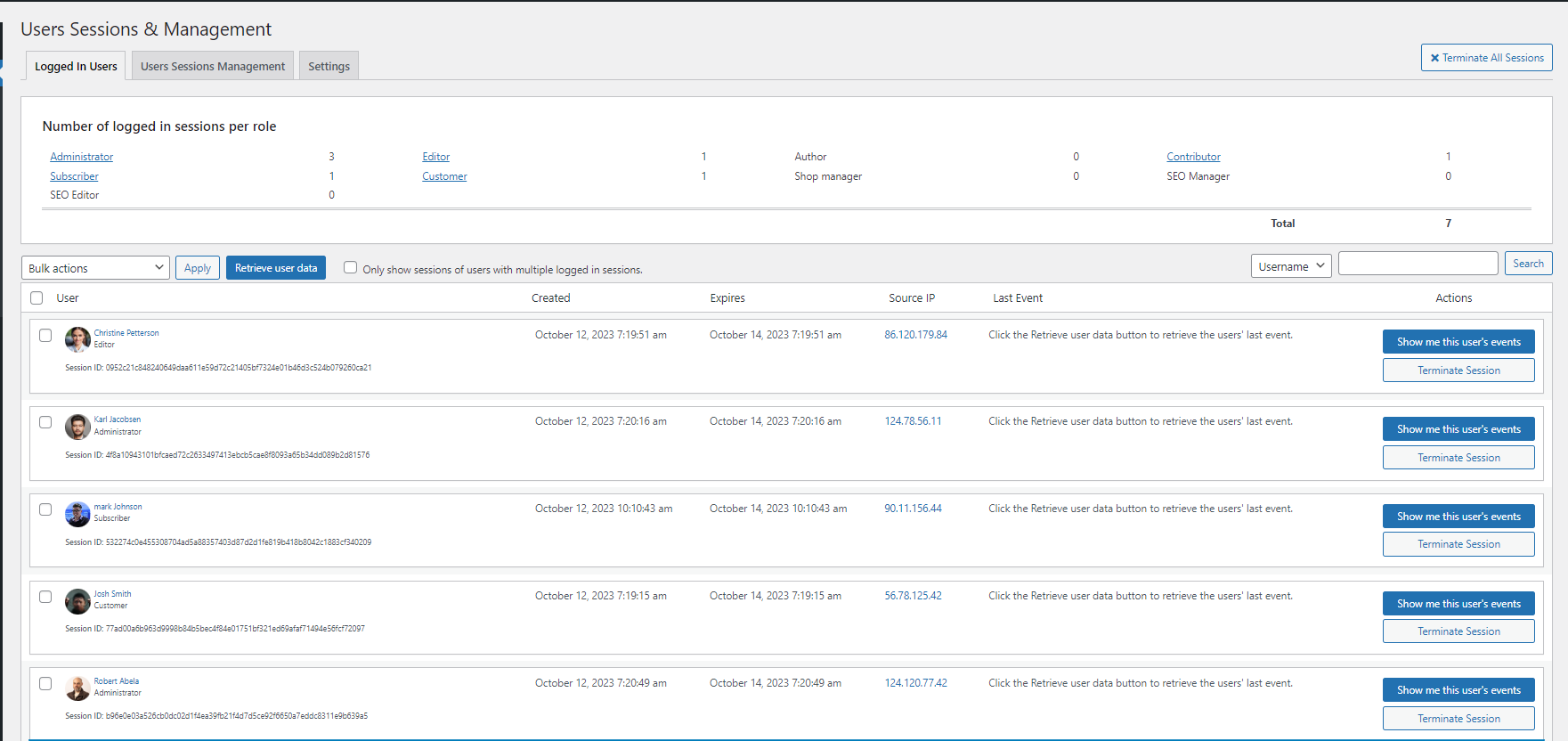
Task: Click Robert Abela's avatar image
Action: point(77,688)
